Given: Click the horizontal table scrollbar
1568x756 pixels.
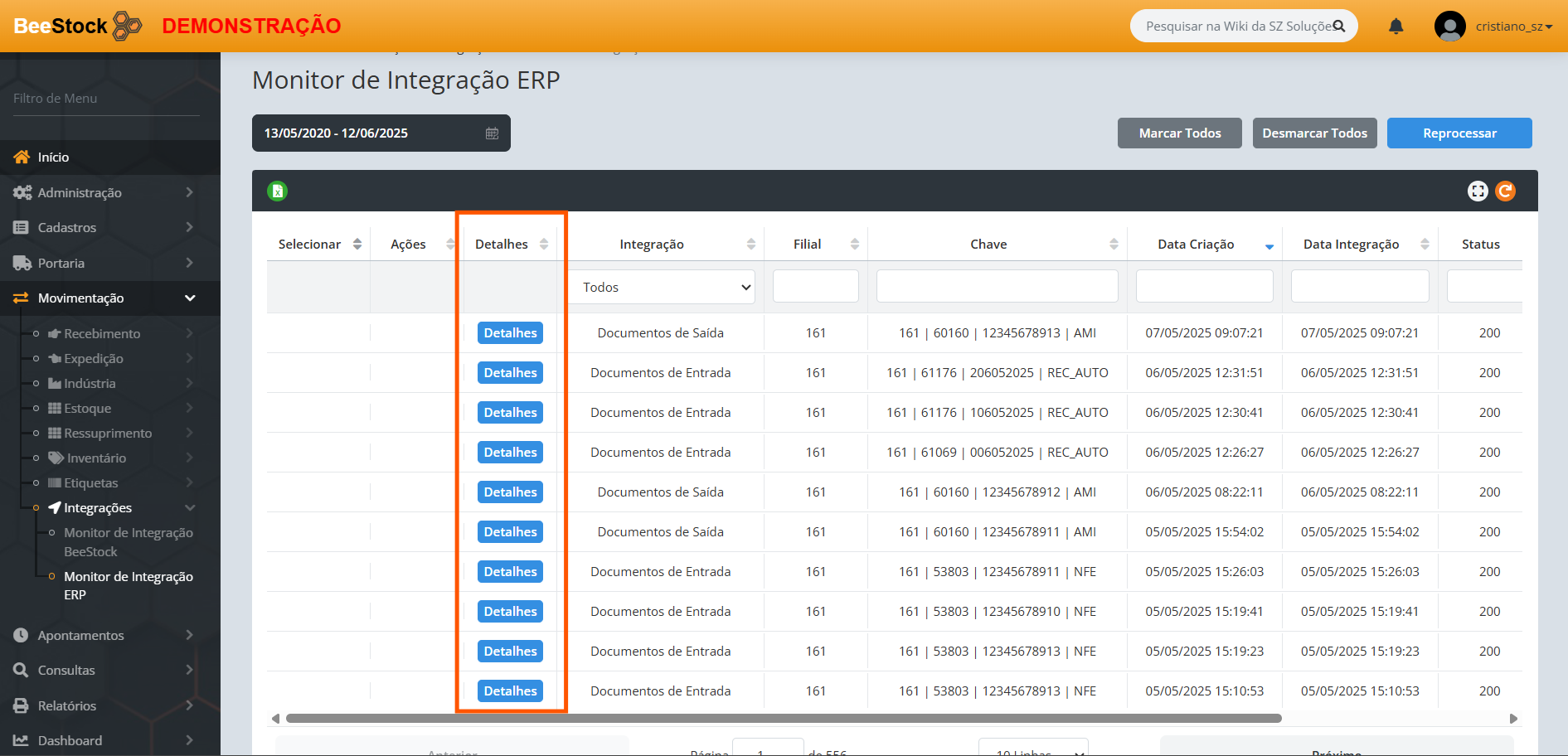Looking at the screenshot, I should click(x=783, y=719).
